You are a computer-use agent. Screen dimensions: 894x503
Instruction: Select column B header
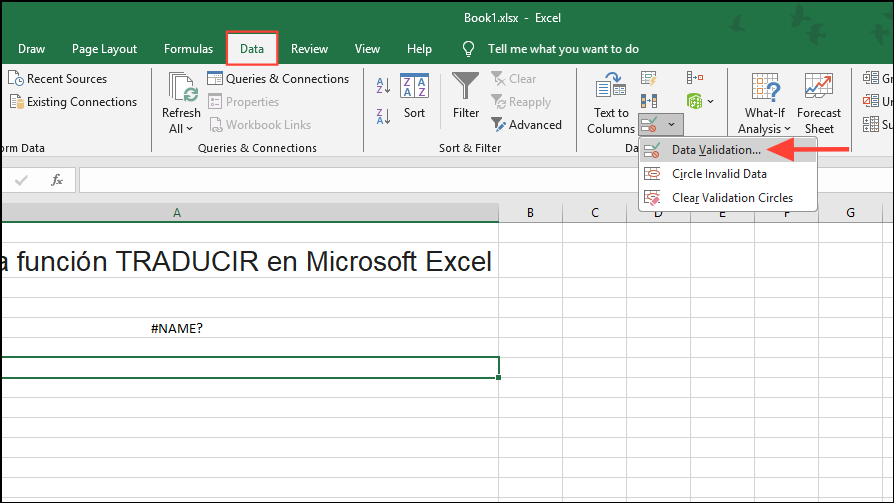click(x=530, y=213)
